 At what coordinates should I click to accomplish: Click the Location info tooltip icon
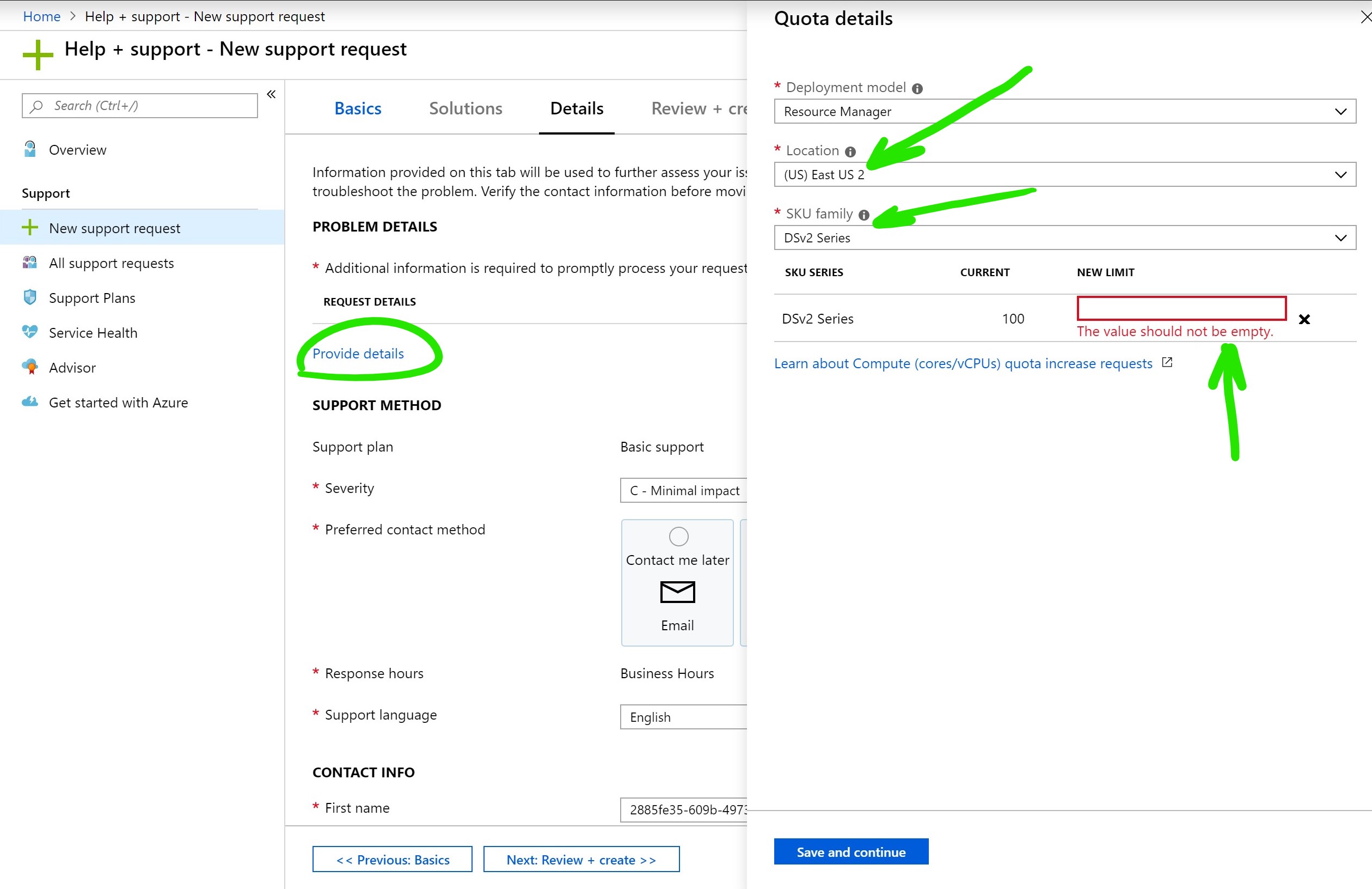coord(852,151)
